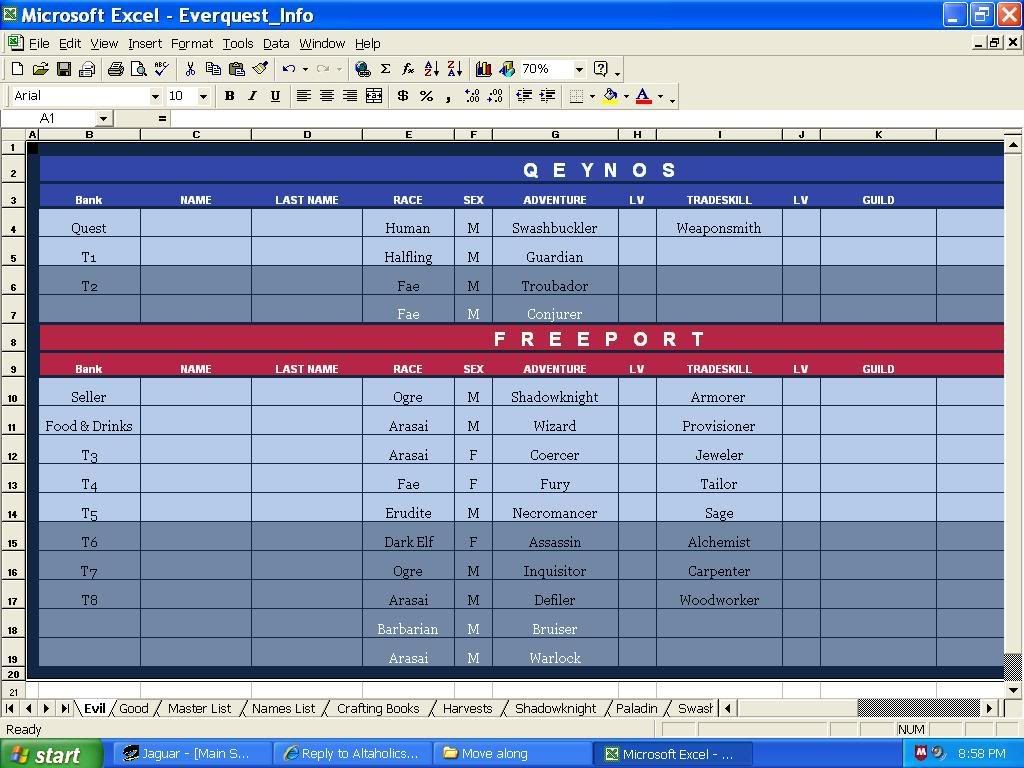Open the Reply to Altaholics taskbar button
The height and width of the screenshot is (768, 1024).
[353, 754]
